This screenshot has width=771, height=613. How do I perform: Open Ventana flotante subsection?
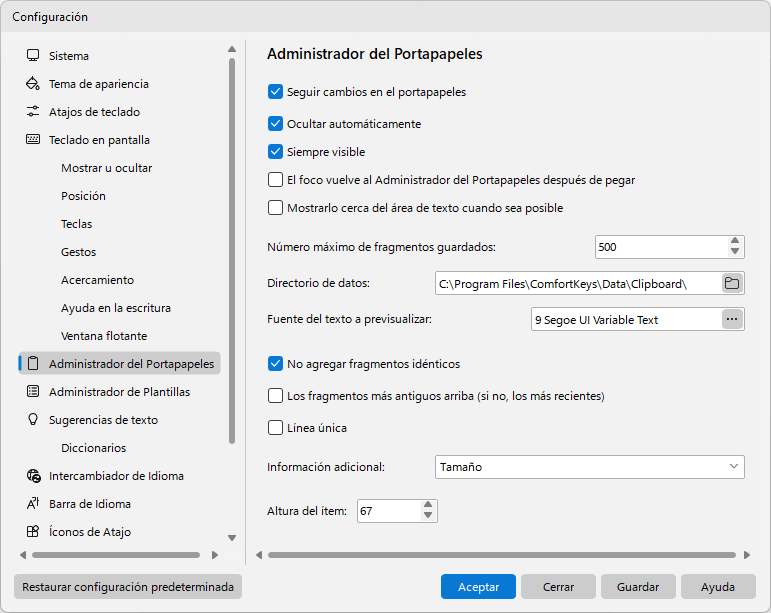pyautogui.click(x=104, y=336)
